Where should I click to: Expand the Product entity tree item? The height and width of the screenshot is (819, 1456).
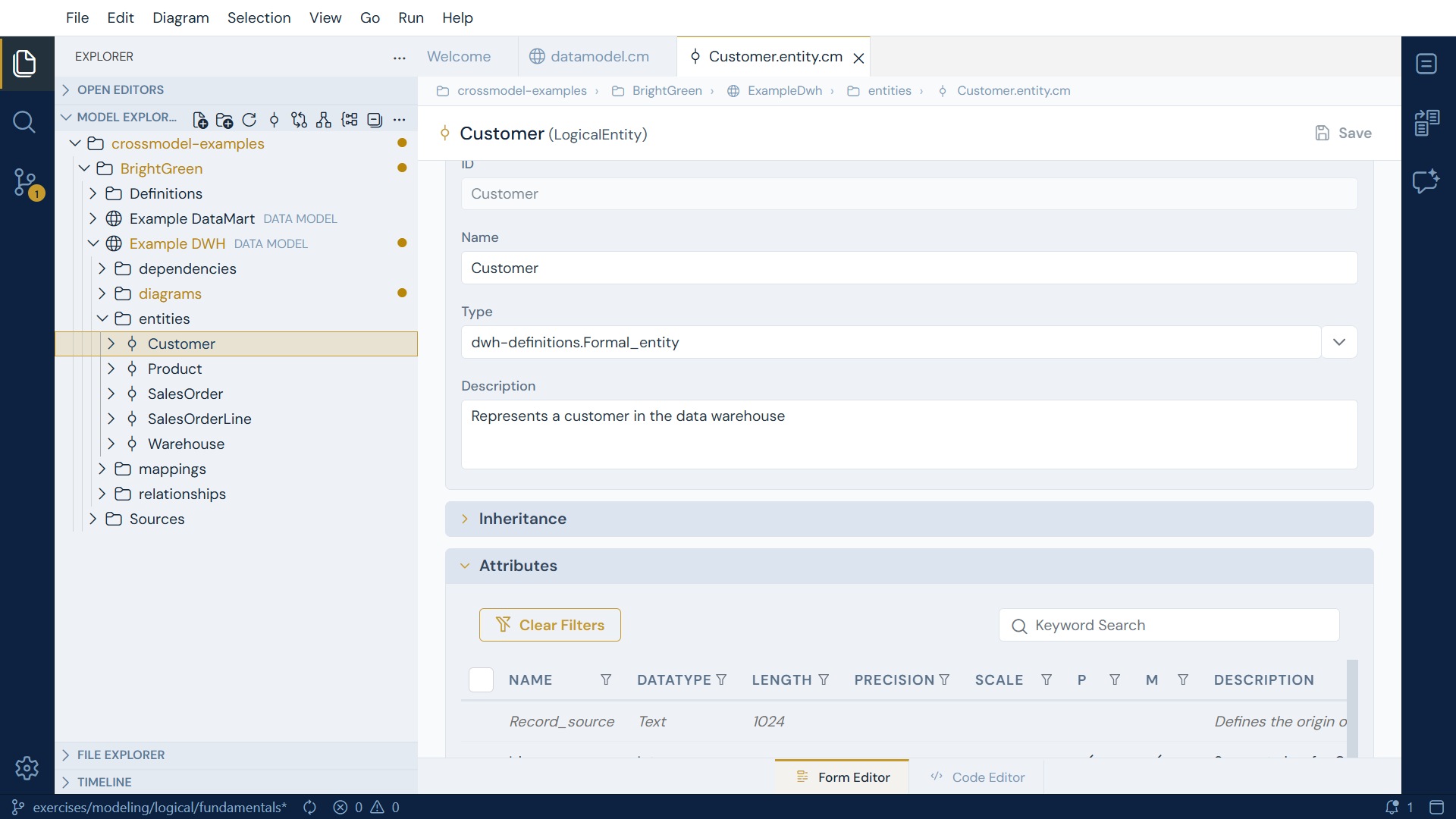click(x=111, y=369)
